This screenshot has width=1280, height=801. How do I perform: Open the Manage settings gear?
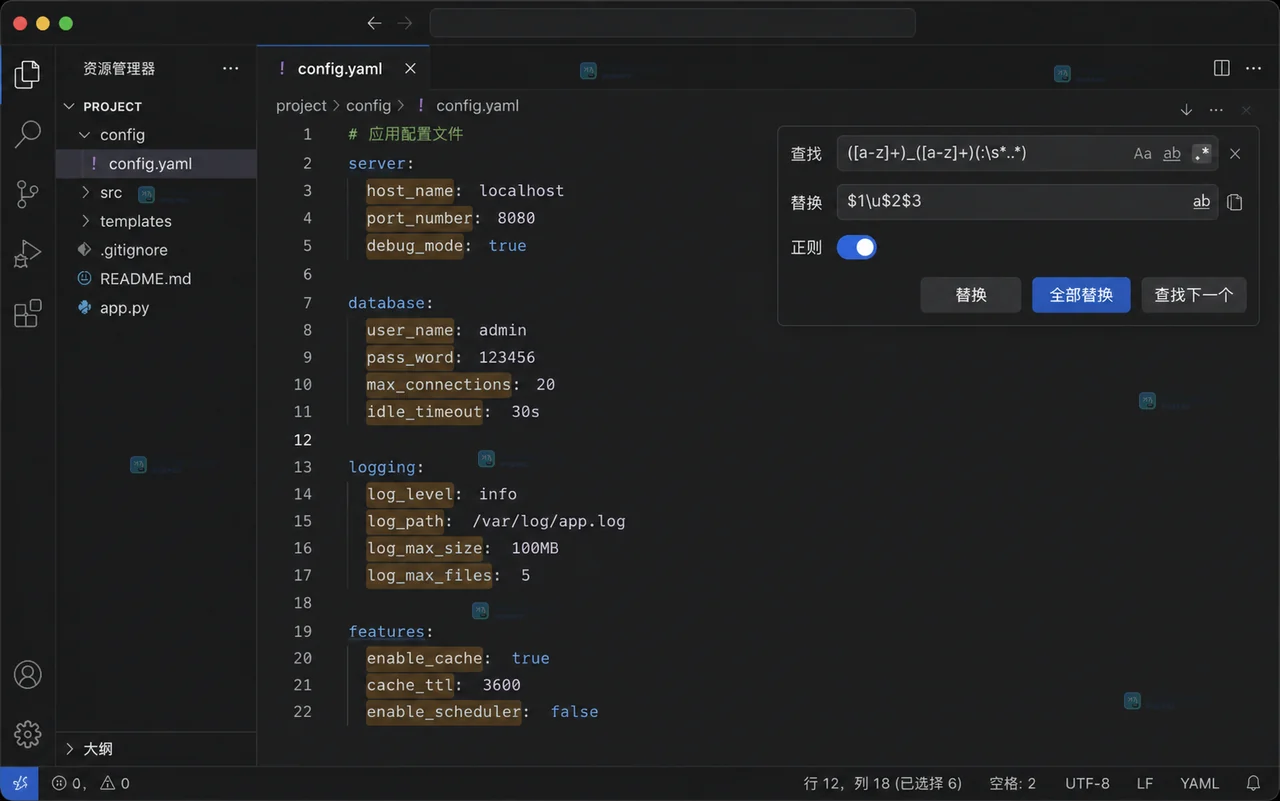[x=28, y=734]
